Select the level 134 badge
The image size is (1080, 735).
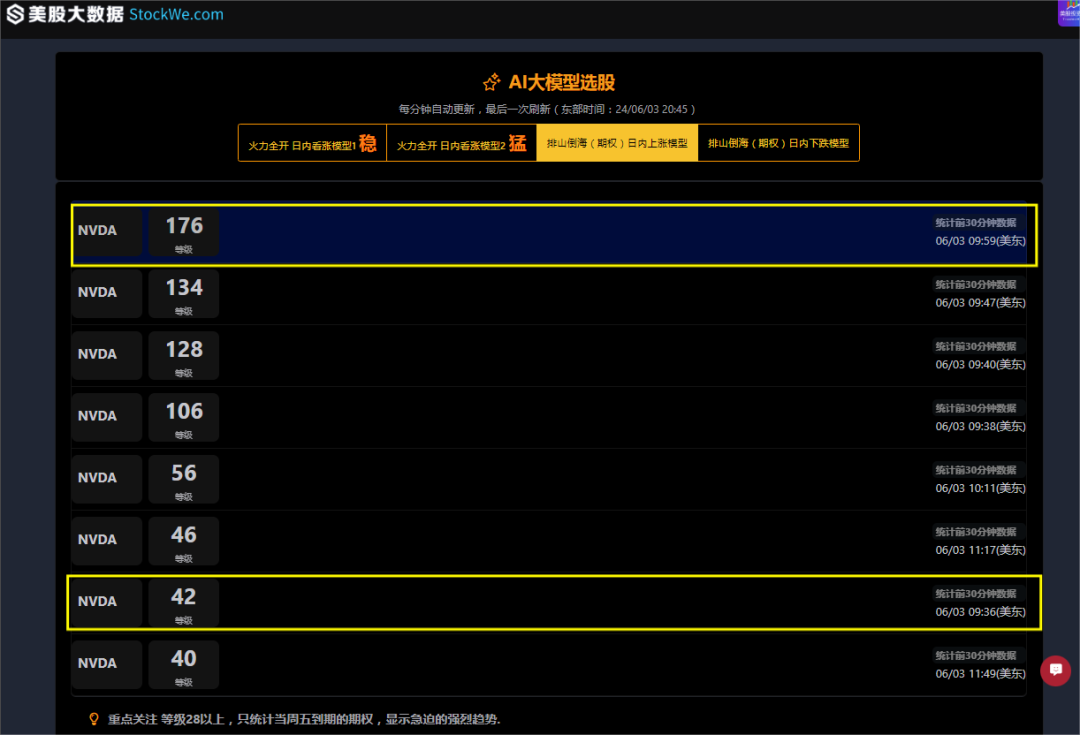tap(184, 294)
